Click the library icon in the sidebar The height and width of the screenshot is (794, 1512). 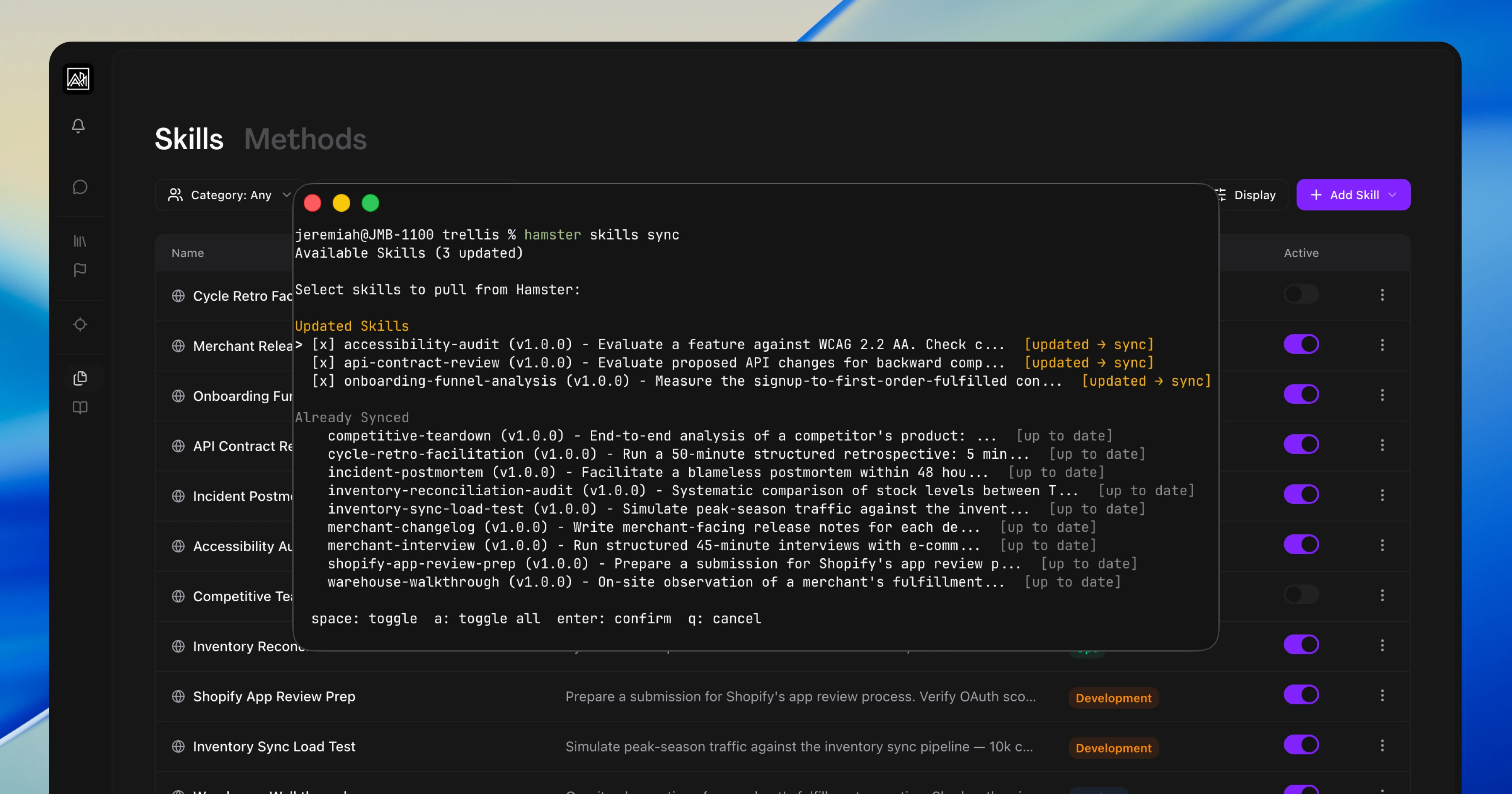coord(79,241)
